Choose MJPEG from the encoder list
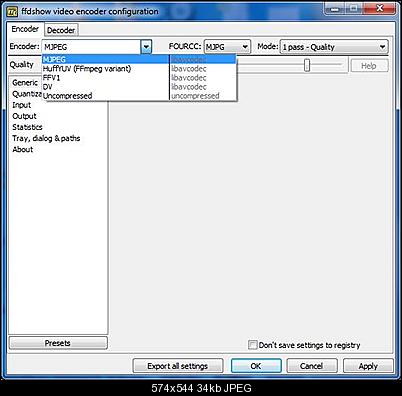 [x=139, y=59]
